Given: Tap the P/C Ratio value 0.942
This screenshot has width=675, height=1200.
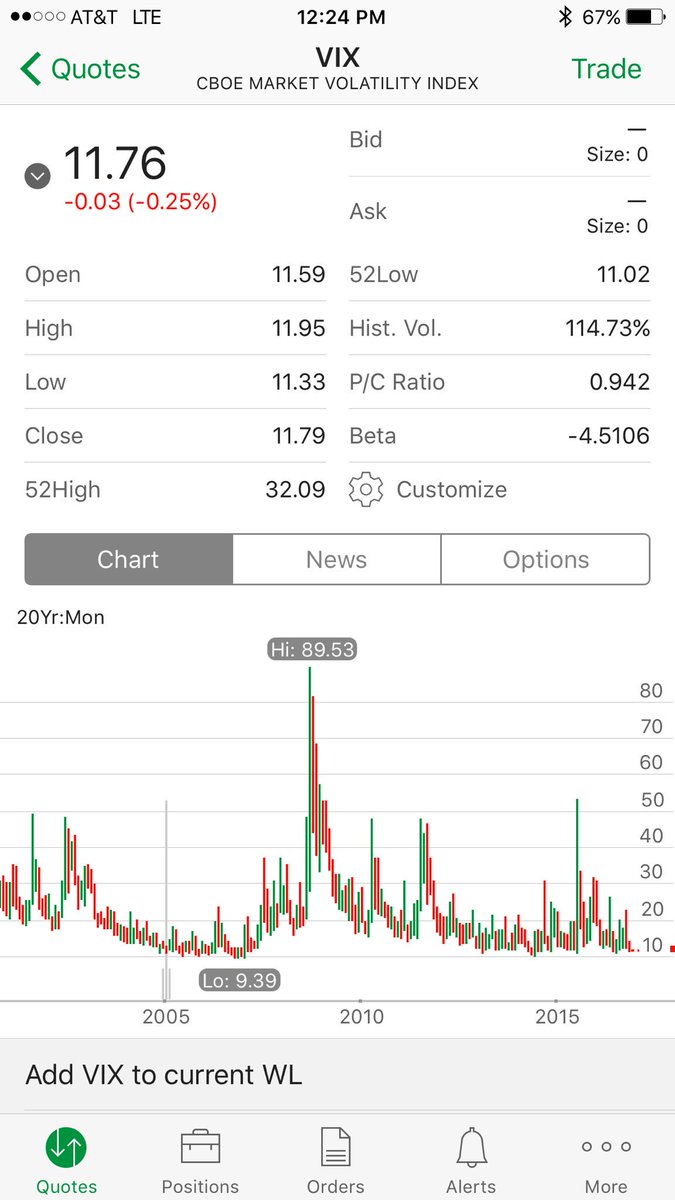Looking at the screenshot, I should (x=618, y=382).
